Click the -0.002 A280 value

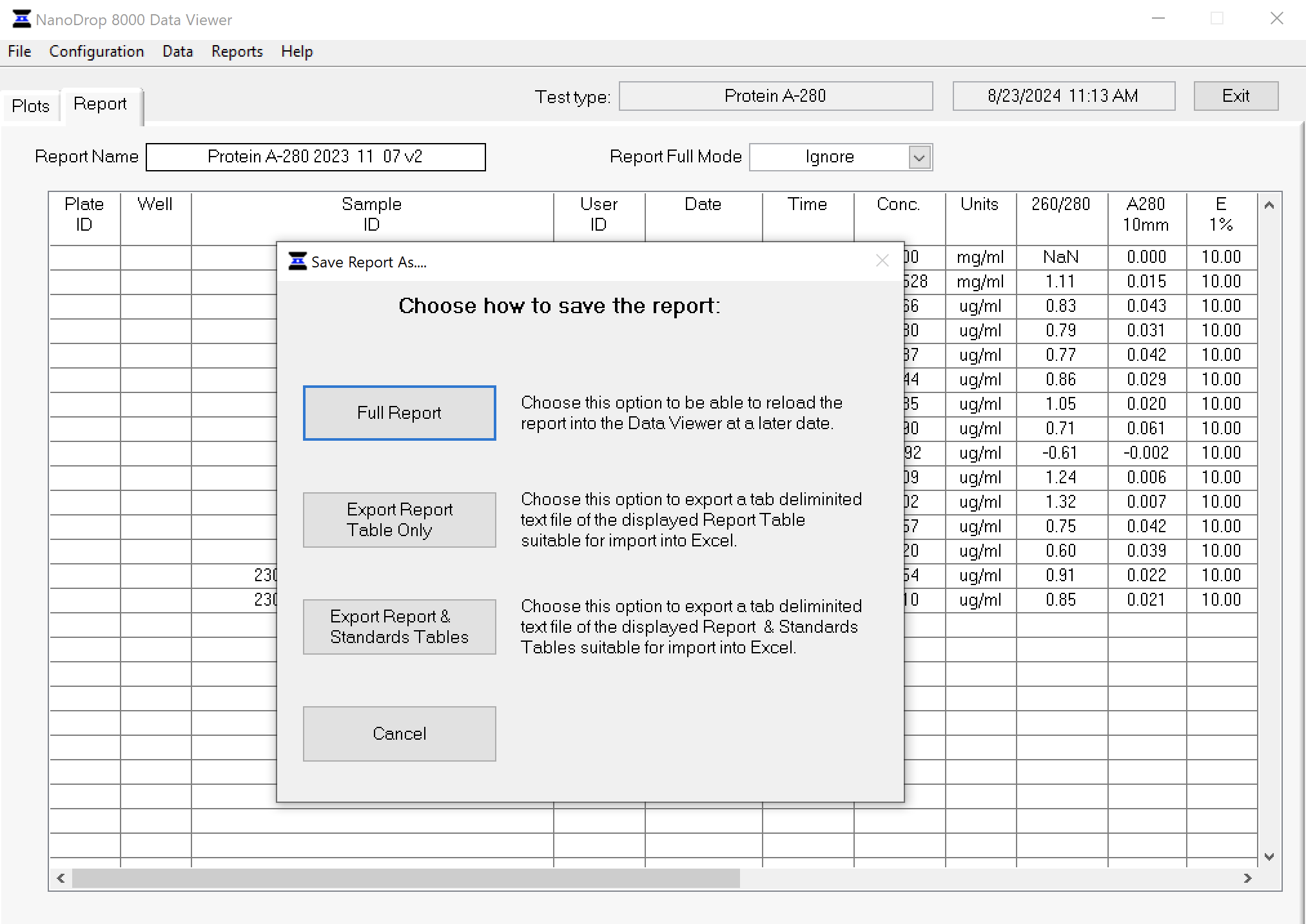pyautogui.click(x=1146, y=453)
